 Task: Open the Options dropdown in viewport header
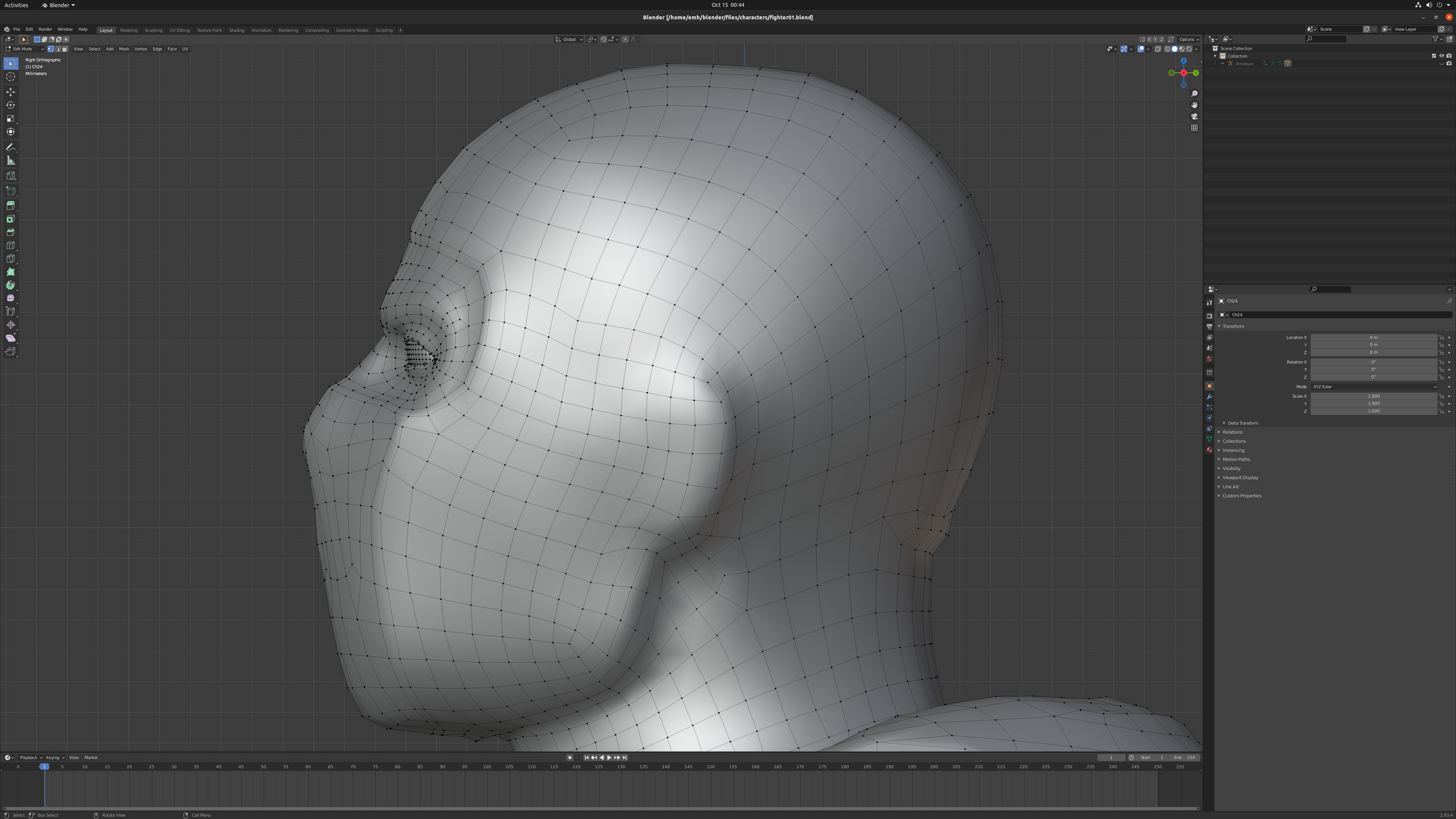[1189, 39]
